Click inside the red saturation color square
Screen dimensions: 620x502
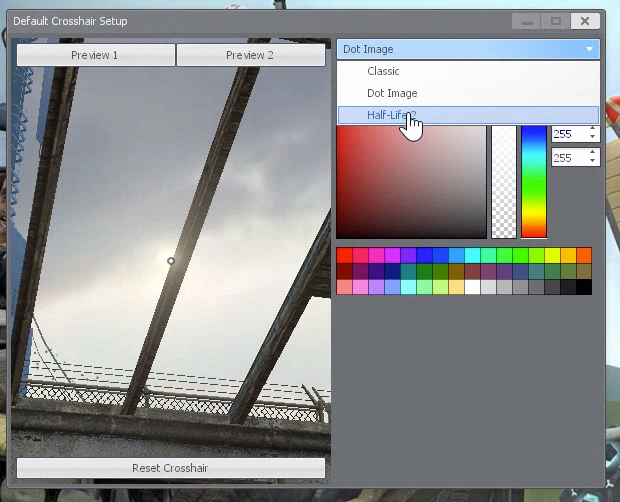coord(411,182)
